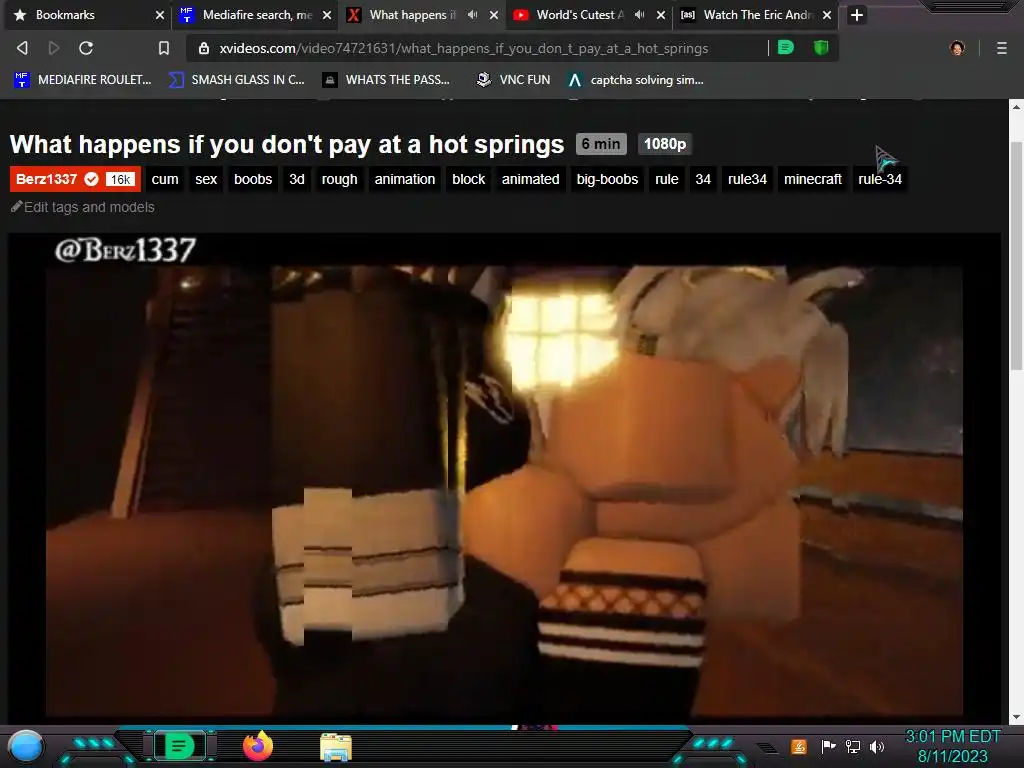Close the Mediafire search tab
1024x768 pixels.
[327, 15]
